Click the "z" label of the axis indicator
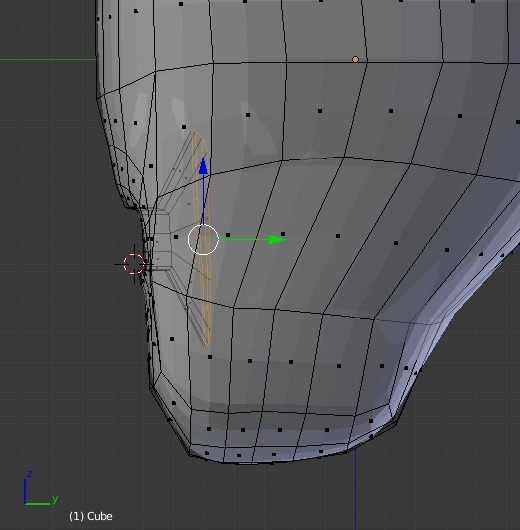520x530 pixels. point(30,474)
